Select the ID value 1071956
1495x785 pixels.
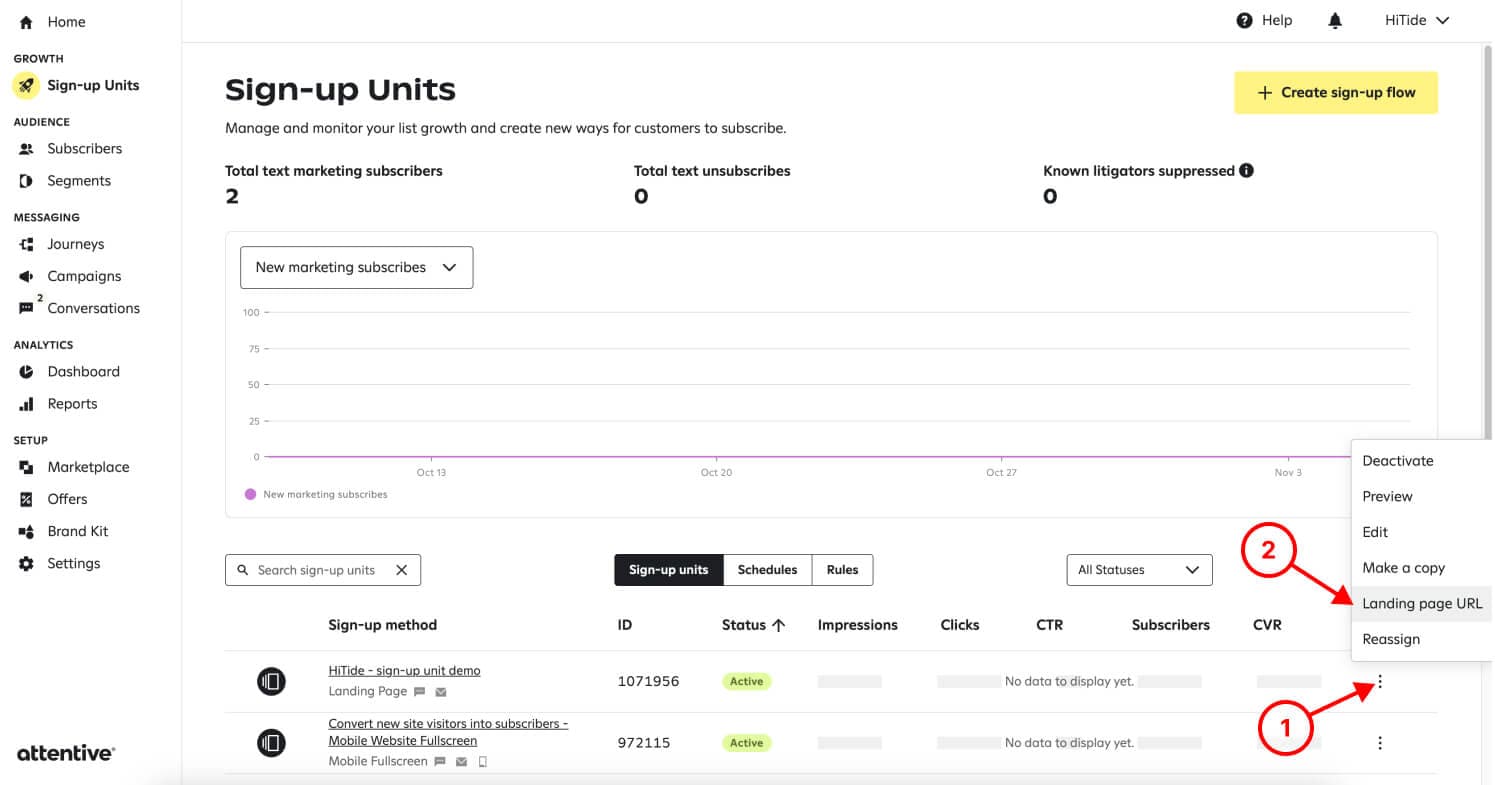point(648,681)
